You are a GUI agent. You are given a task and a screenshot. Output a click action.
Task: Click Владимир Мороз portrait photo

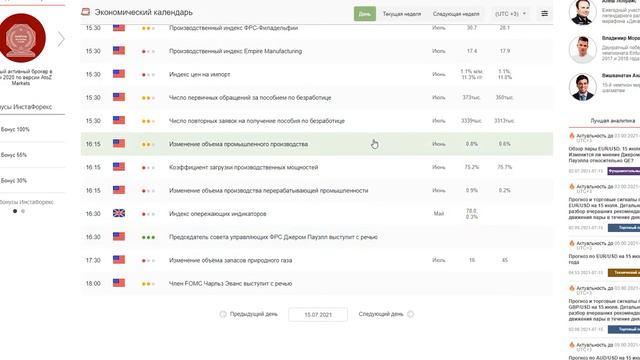(x=583, y=50)
